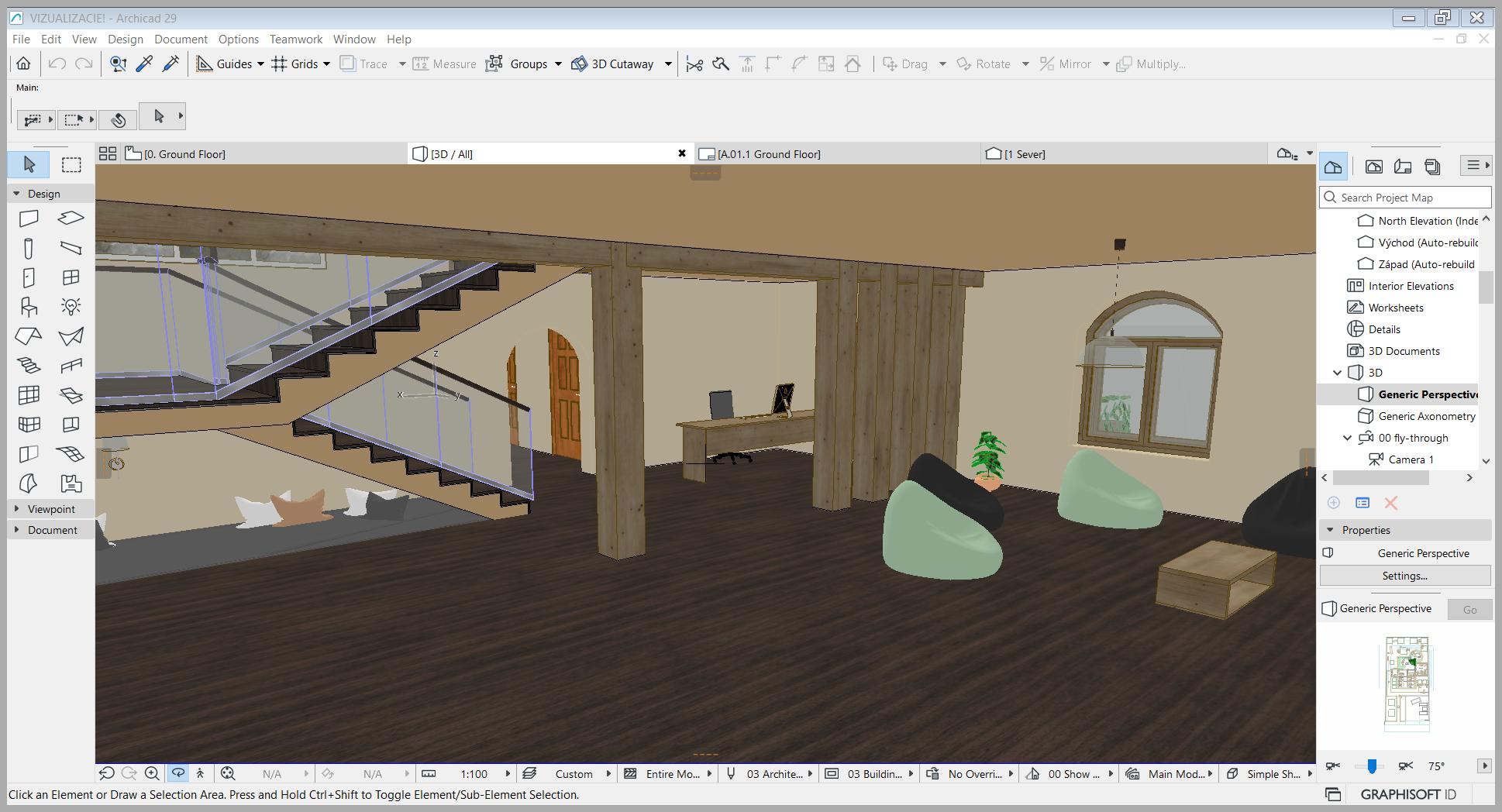Select the Marquee tool

(71, 164)
